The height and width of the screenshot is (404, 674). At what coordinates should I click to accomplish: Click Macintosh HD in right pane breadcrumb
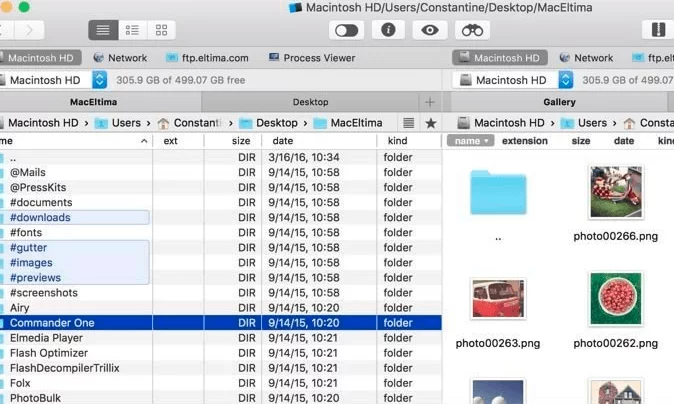(501, 123)
